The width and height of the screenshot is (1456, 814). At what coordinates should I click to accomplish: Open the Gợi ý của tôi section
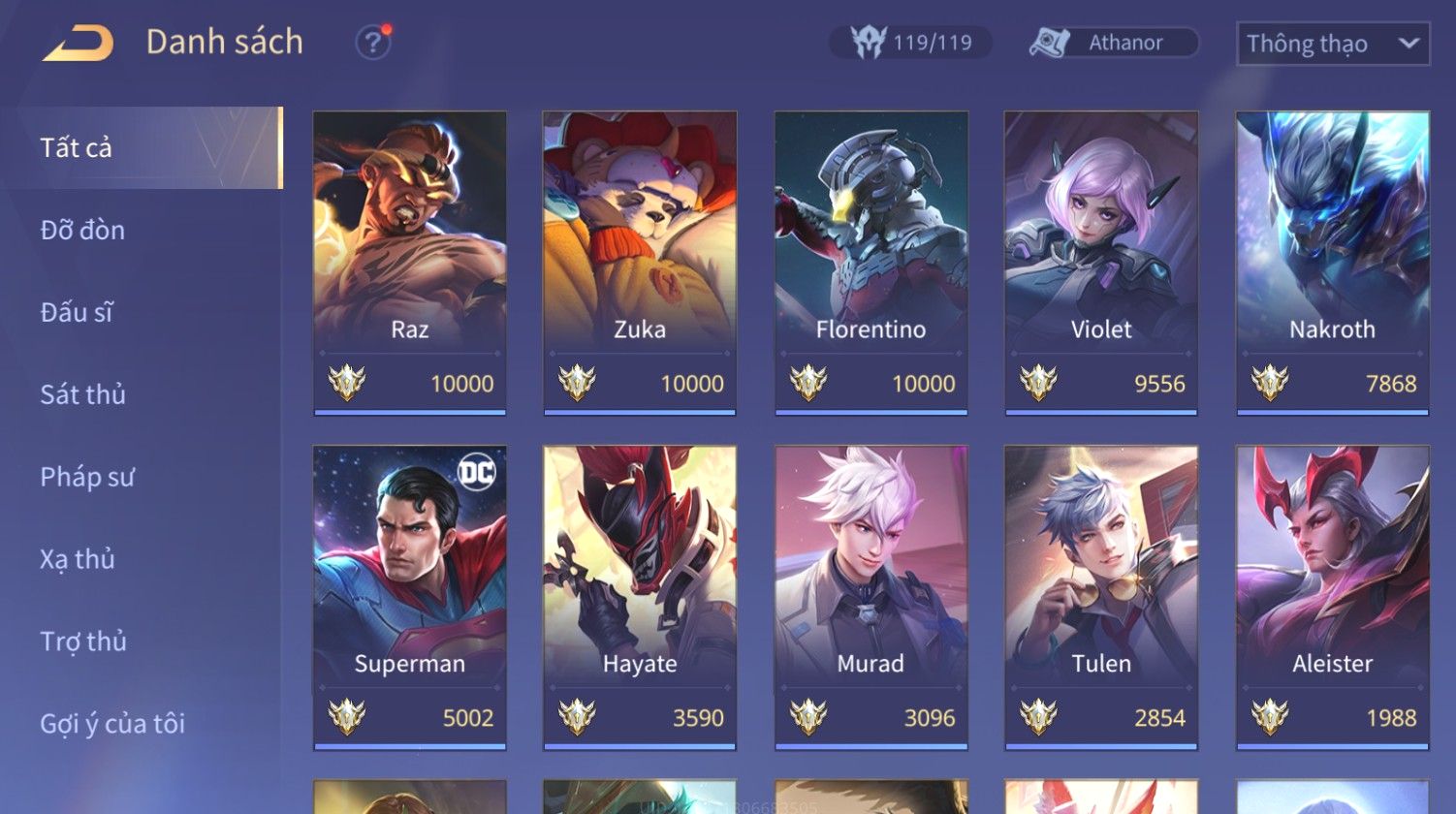click(x=112, y=724)
